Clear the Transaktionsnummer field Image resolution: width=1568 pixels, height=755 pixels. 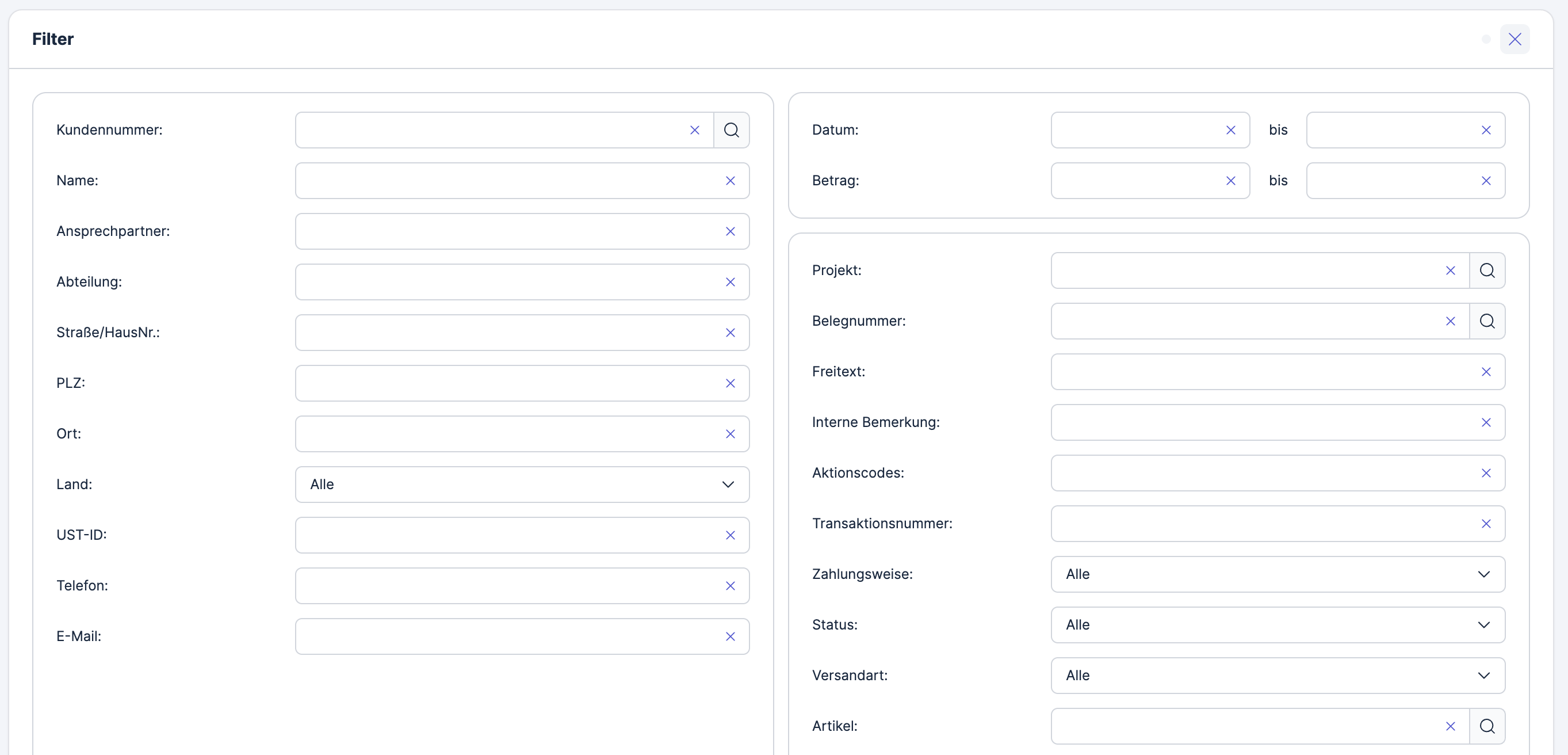(x=1485, y=524)
